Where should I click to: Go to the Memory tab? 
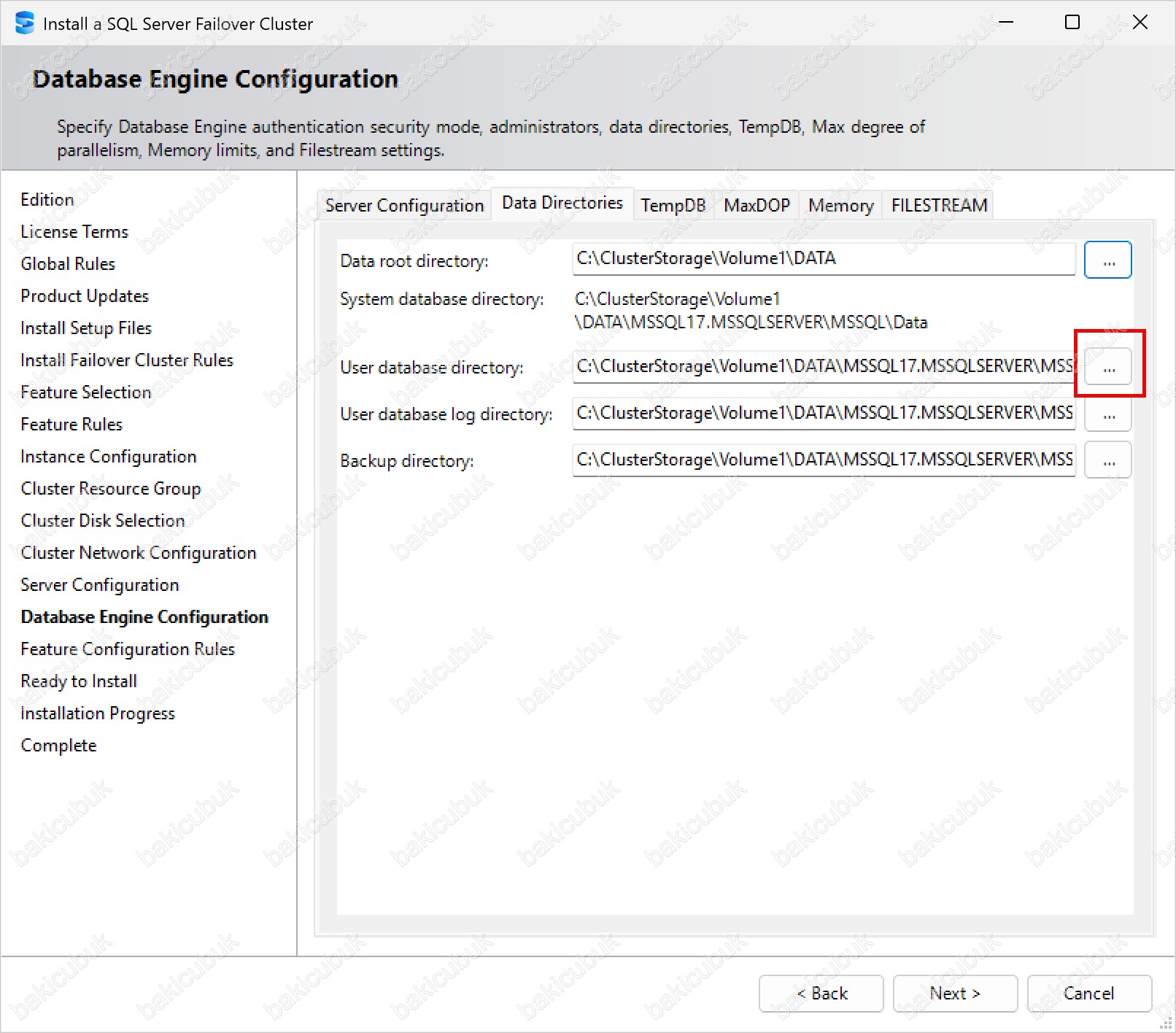840,206
